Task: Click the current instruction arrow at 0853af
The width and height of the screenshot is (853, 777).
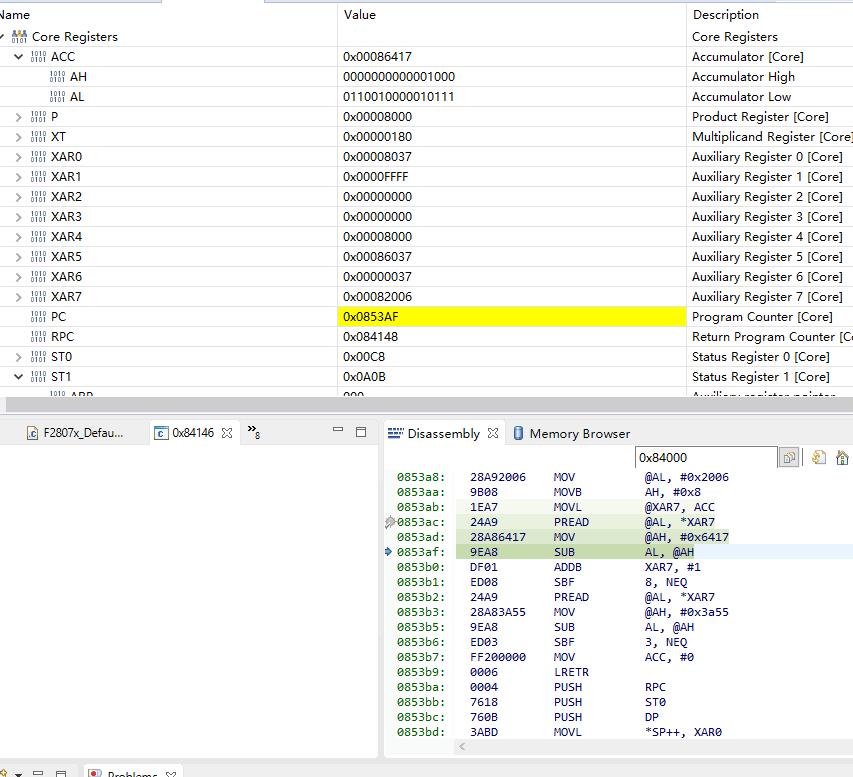Action: (388, 552)
